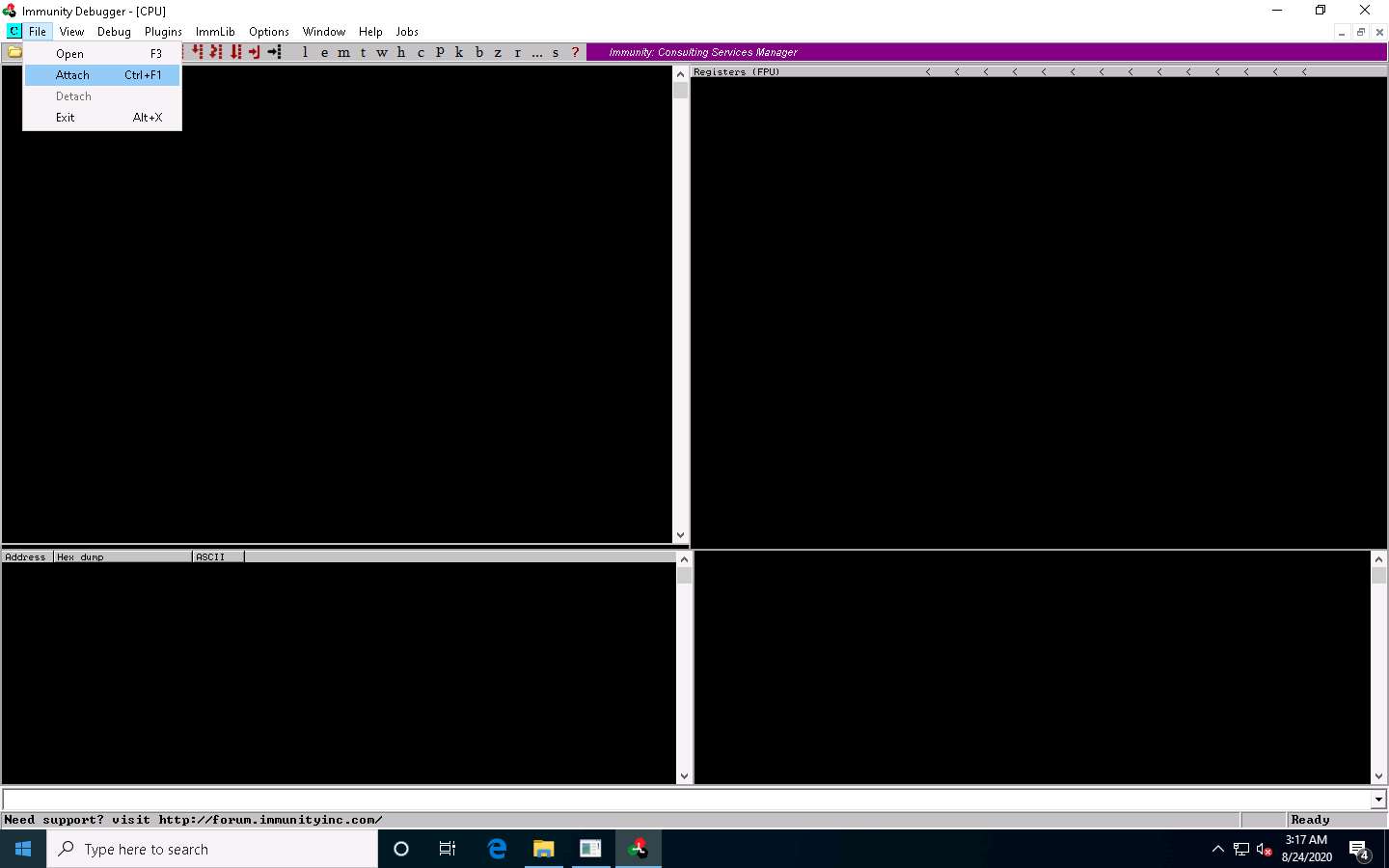Show Log window via 'l' toolbar button
Image resolution: width=1389 pixels, height=868 pixels.
(305, 52)
